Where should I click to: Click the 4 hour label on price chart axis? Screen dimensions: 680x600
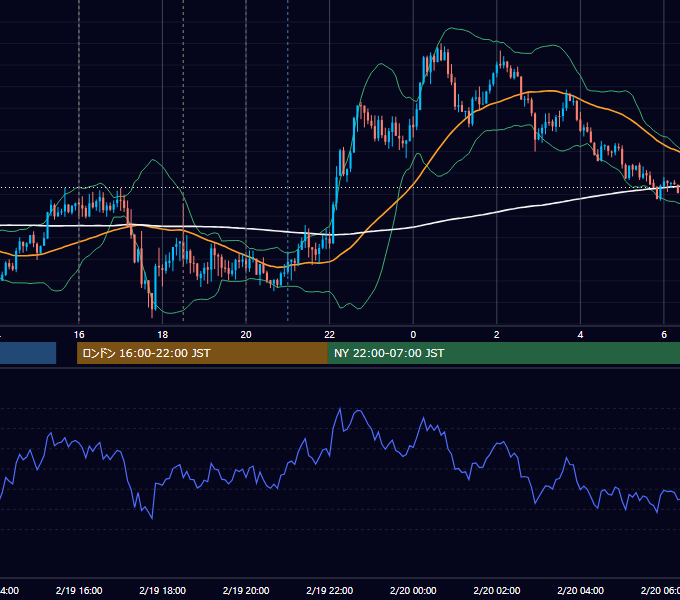pyautogui.click(x=580, y=335)
